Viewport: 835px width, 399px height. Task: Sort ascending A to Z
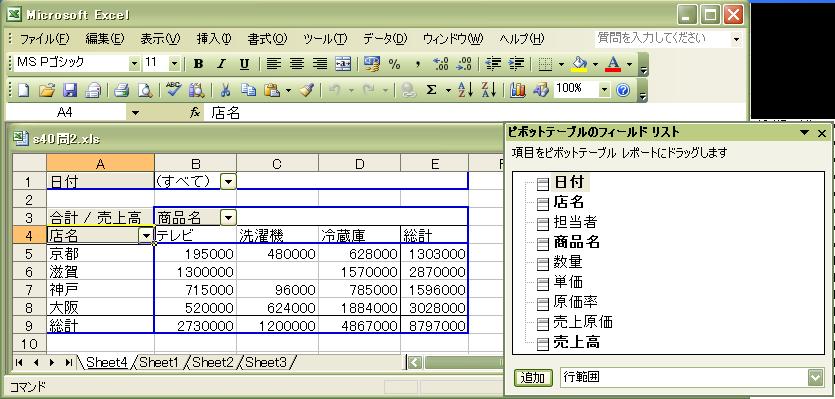[x=465, y=90]
